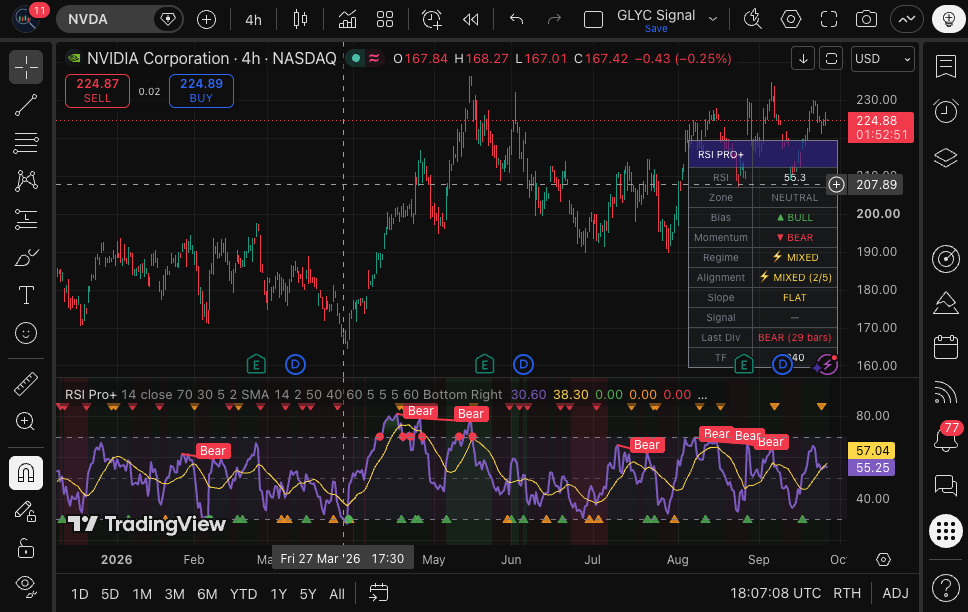This screenshot has height=612, width=968.
Task: Open go to date calendar picker
Action: (x=378, y=593)
